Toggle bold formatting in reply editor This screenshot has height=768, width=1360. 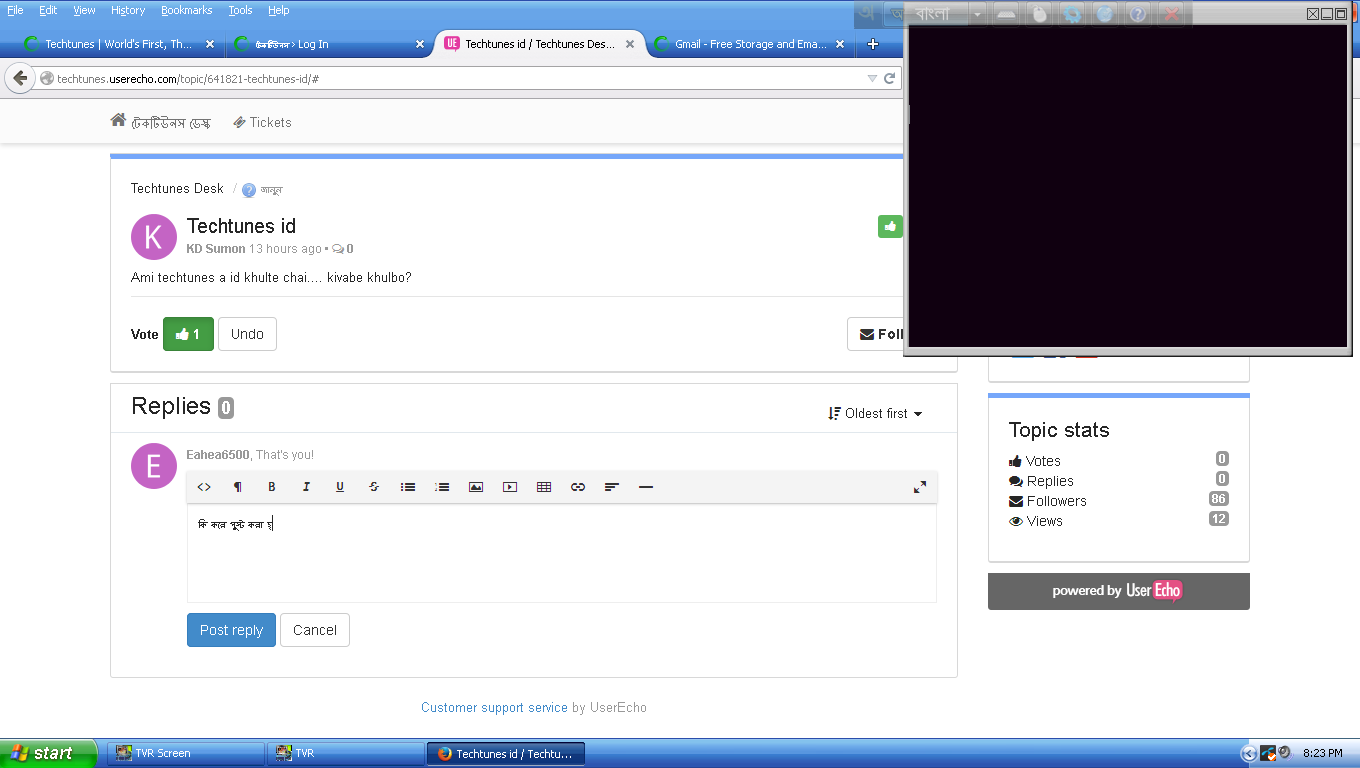(271, 487)
